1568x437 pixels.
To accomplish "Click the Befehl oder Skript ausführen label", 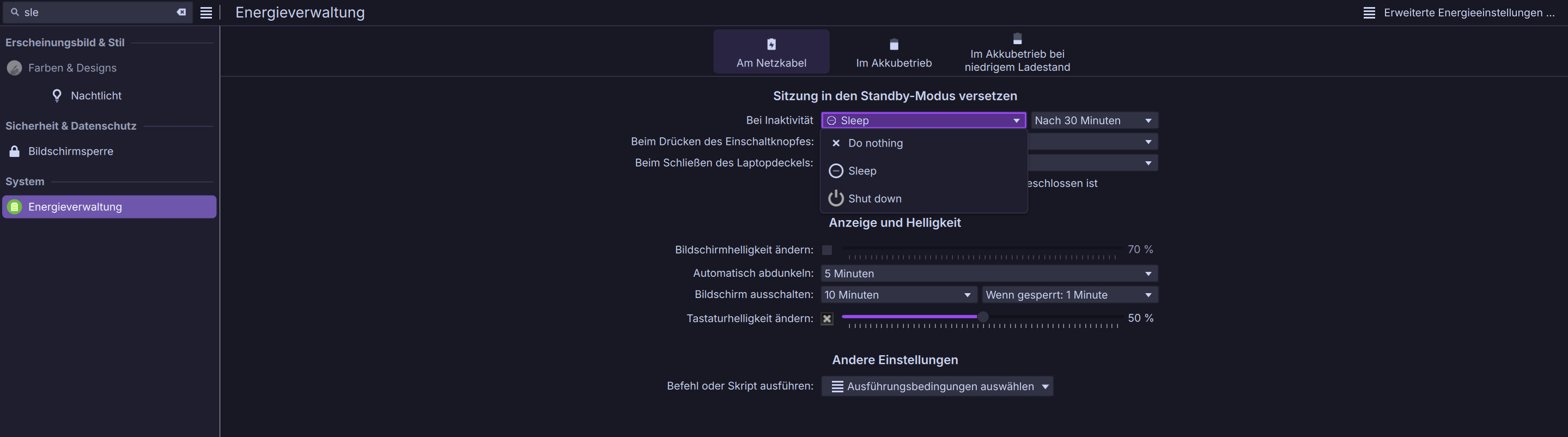I will pyautogui.click(x=740, y=386).
